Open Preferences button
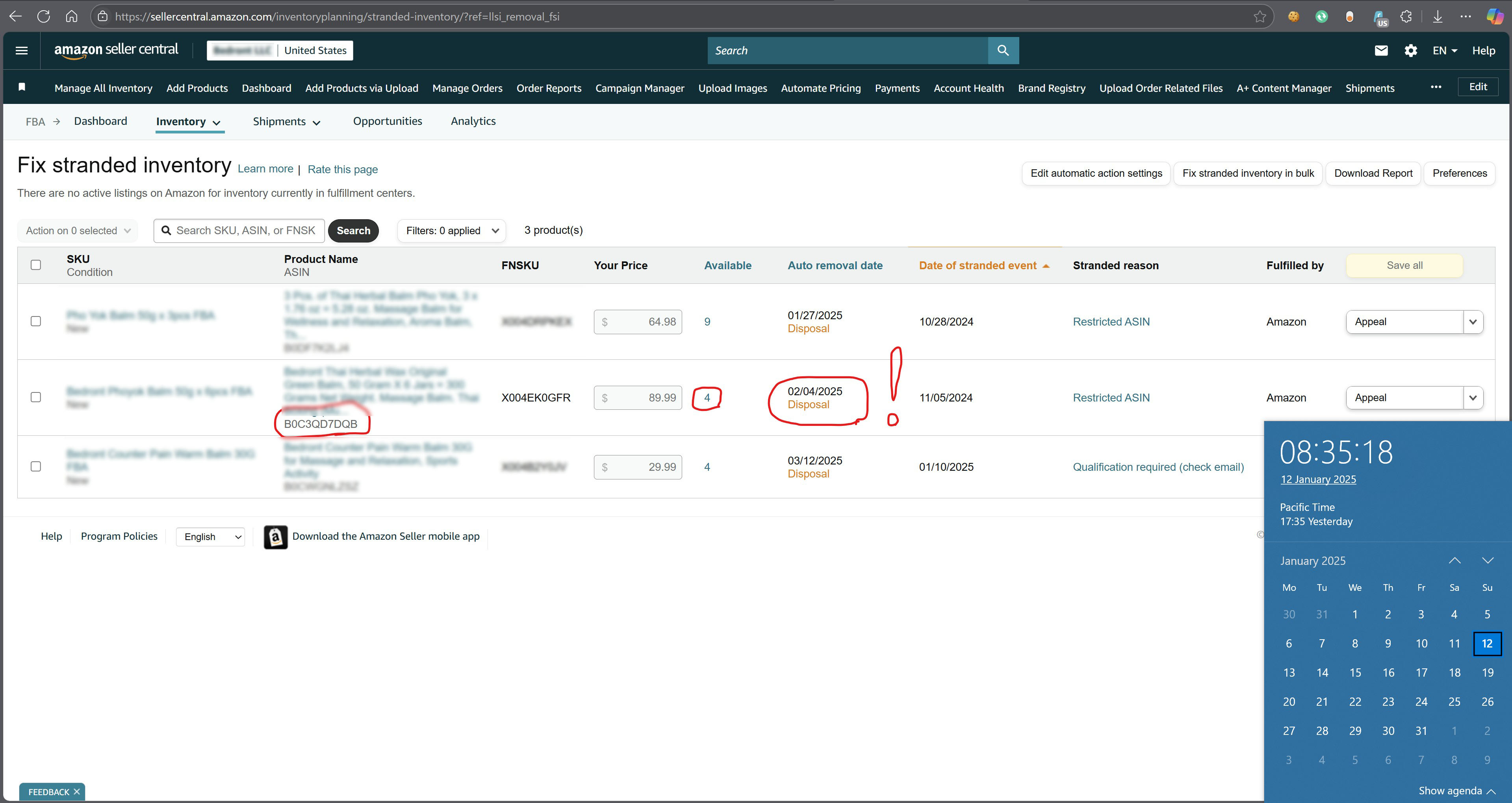This screenshot has height=803, width=1512. click(1460, 173)
